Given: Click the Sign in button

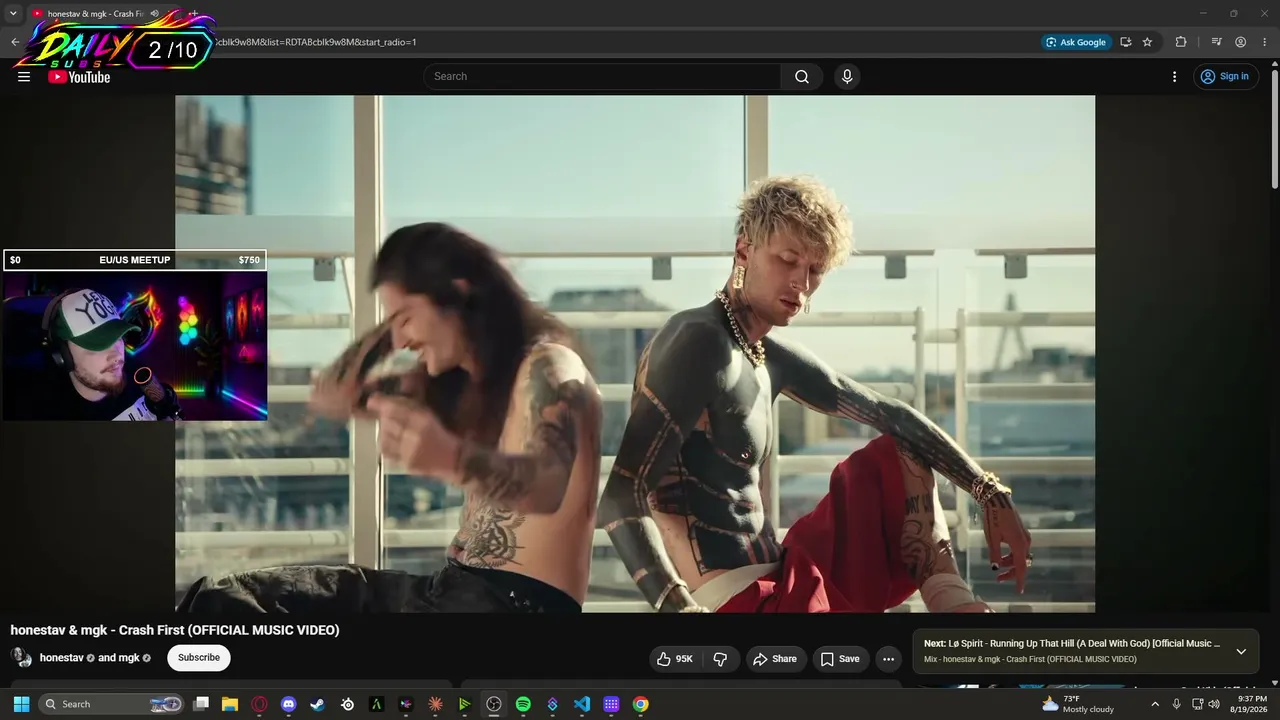Looking at the screenshot, I should [1225, 77].
